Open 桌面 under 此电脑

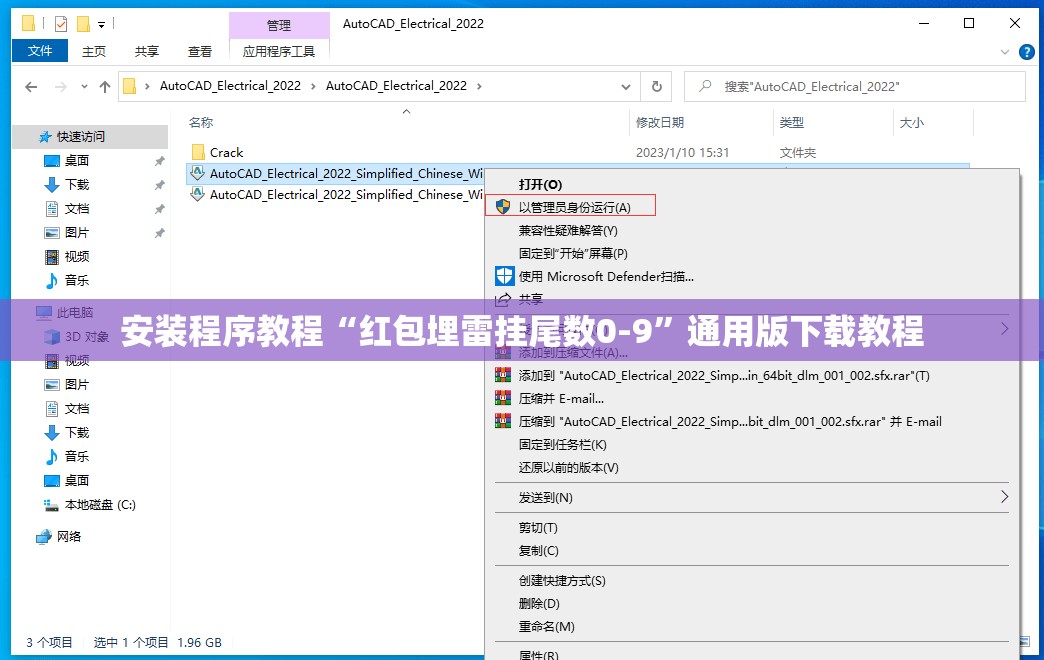click(x=77, y=480)
